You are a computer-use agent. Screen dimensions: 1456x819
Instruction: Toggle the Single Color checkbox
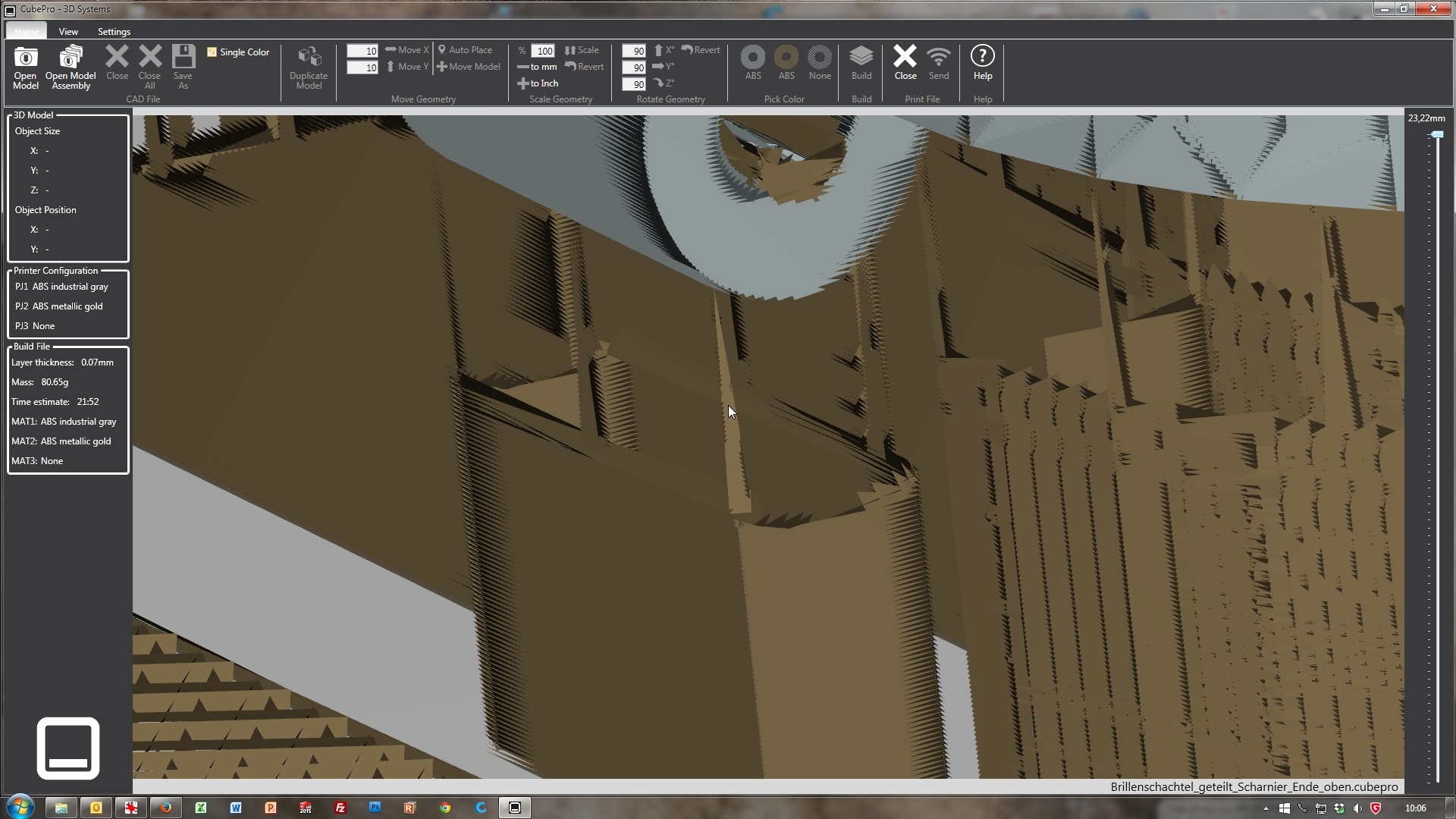point(212,52)
